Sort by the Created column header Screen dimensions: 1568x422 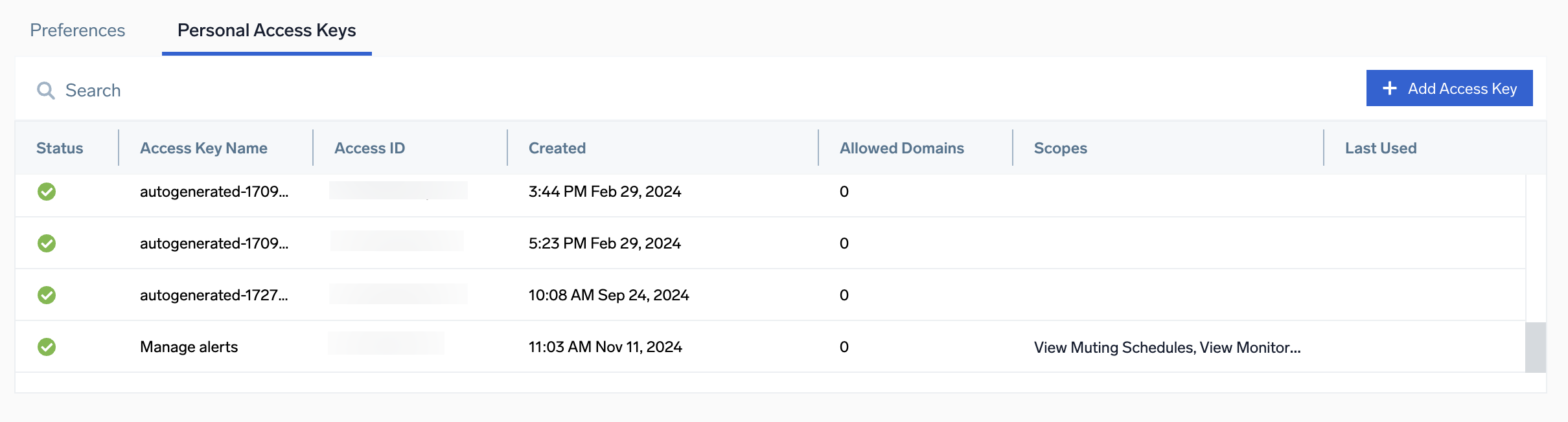point(557,148)
